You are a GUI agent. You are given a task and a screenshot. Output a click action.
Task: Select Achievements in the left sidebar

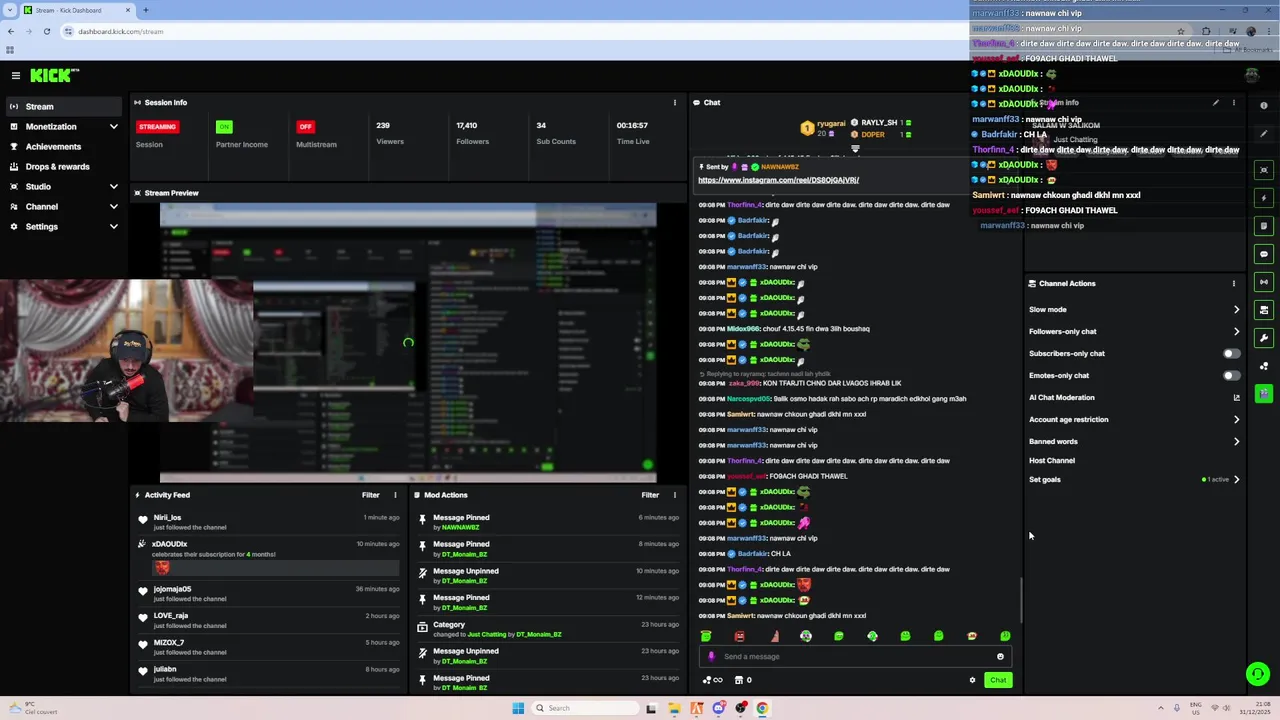(64, 147)
